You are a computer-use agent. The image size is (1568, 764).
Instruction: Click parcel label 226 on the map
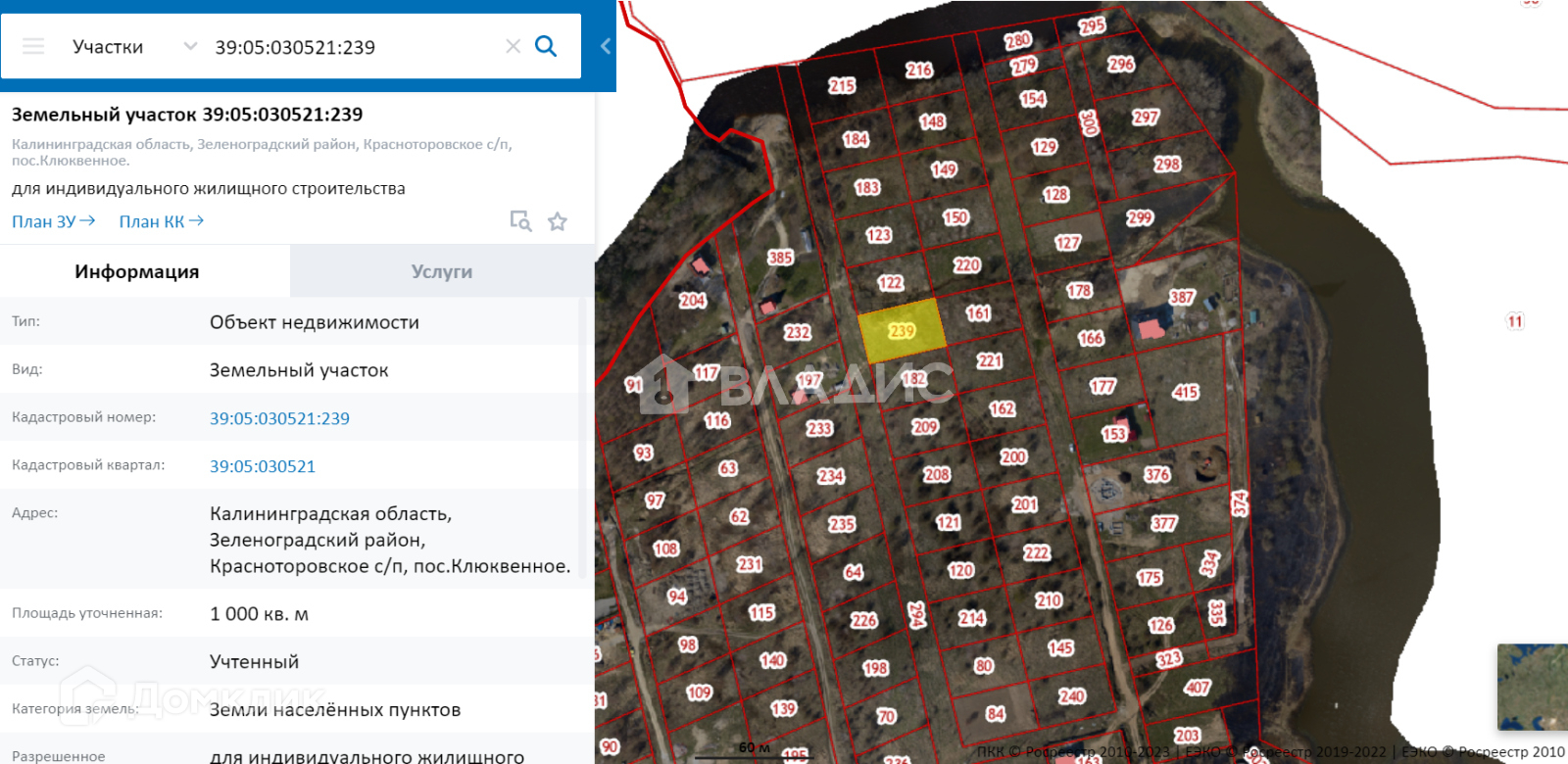[863, 620]
